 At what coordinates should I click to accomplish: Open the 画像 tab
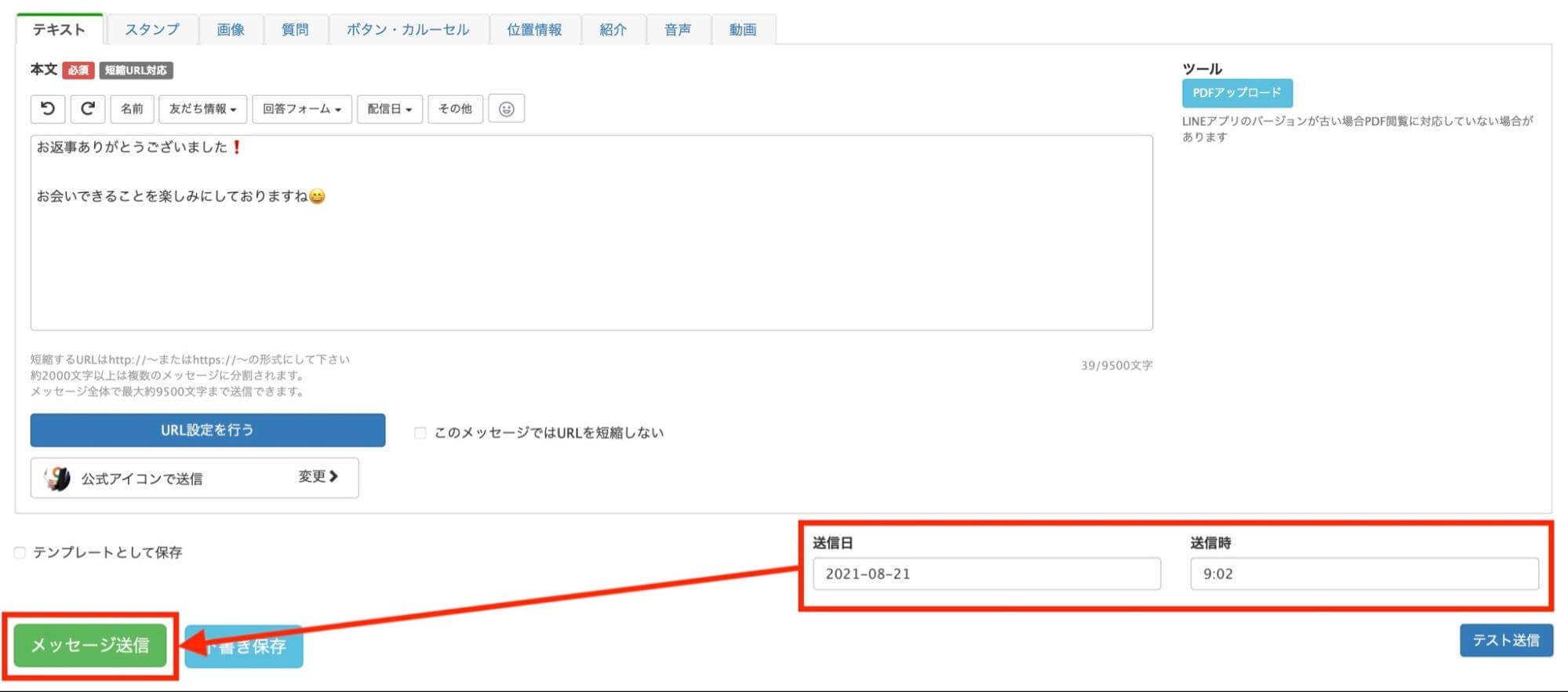point(231,30)
